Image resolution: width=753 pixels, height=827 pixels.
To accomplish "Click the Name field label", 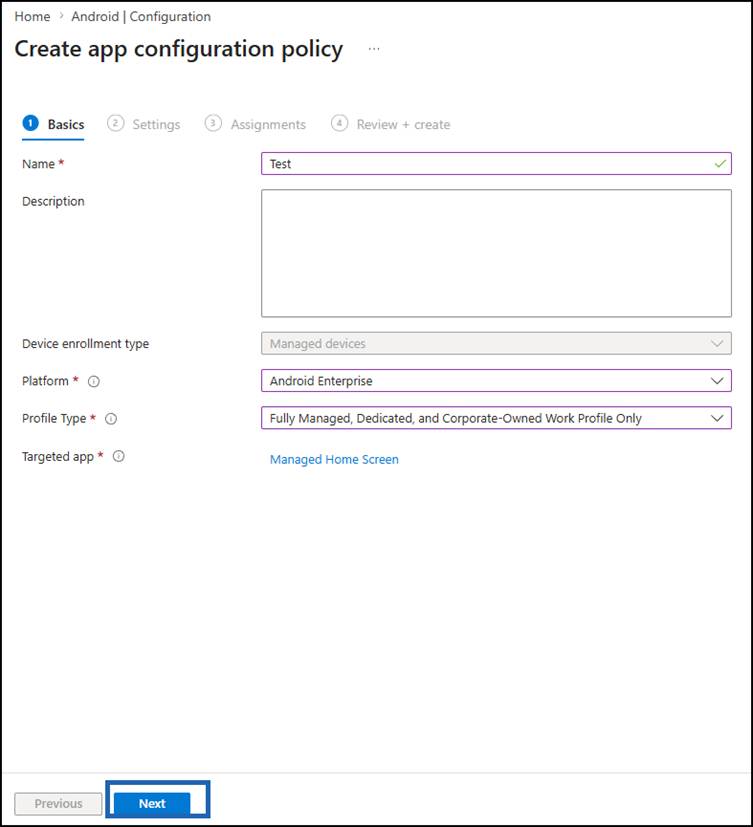I will [38, 164].
